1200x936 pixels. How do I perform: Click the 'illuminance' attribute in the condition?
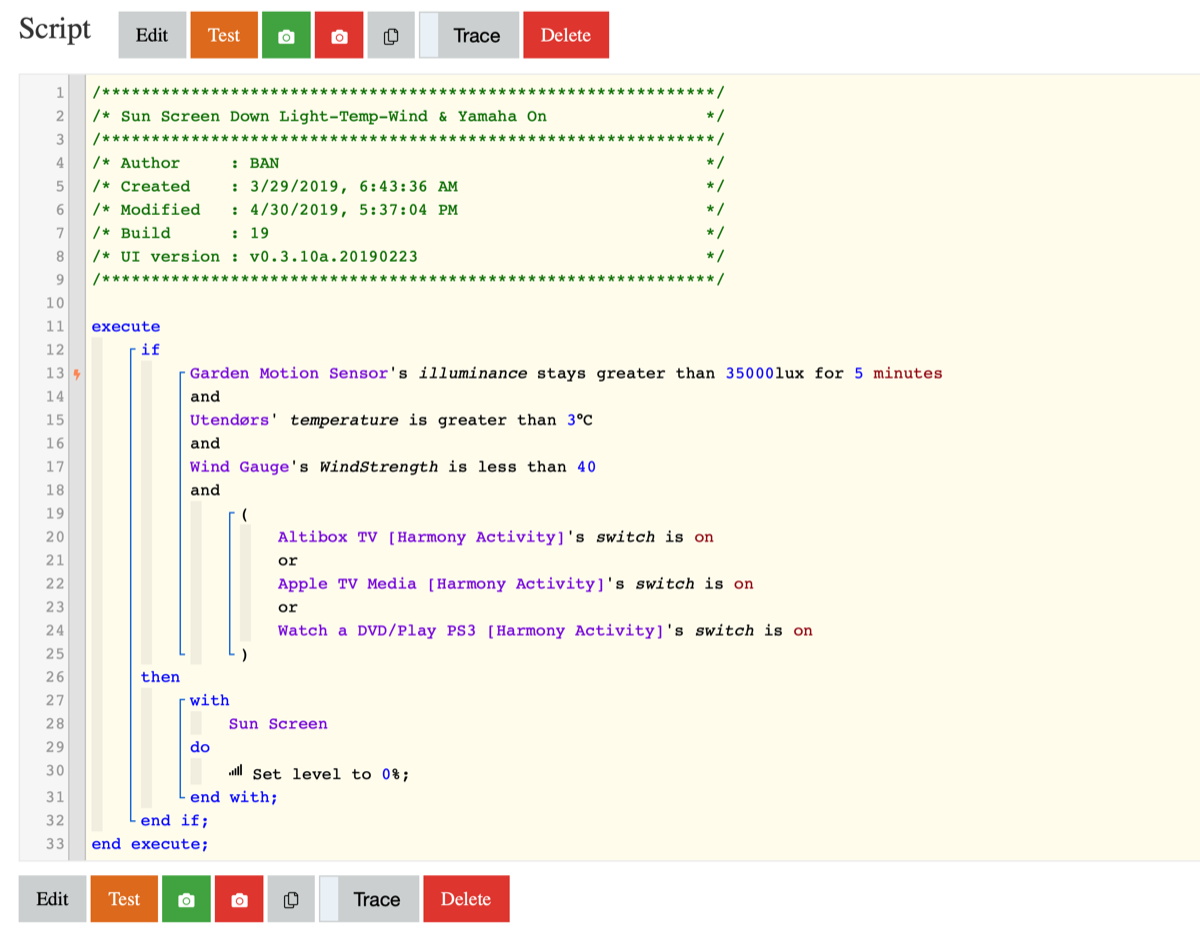(473, 373)
